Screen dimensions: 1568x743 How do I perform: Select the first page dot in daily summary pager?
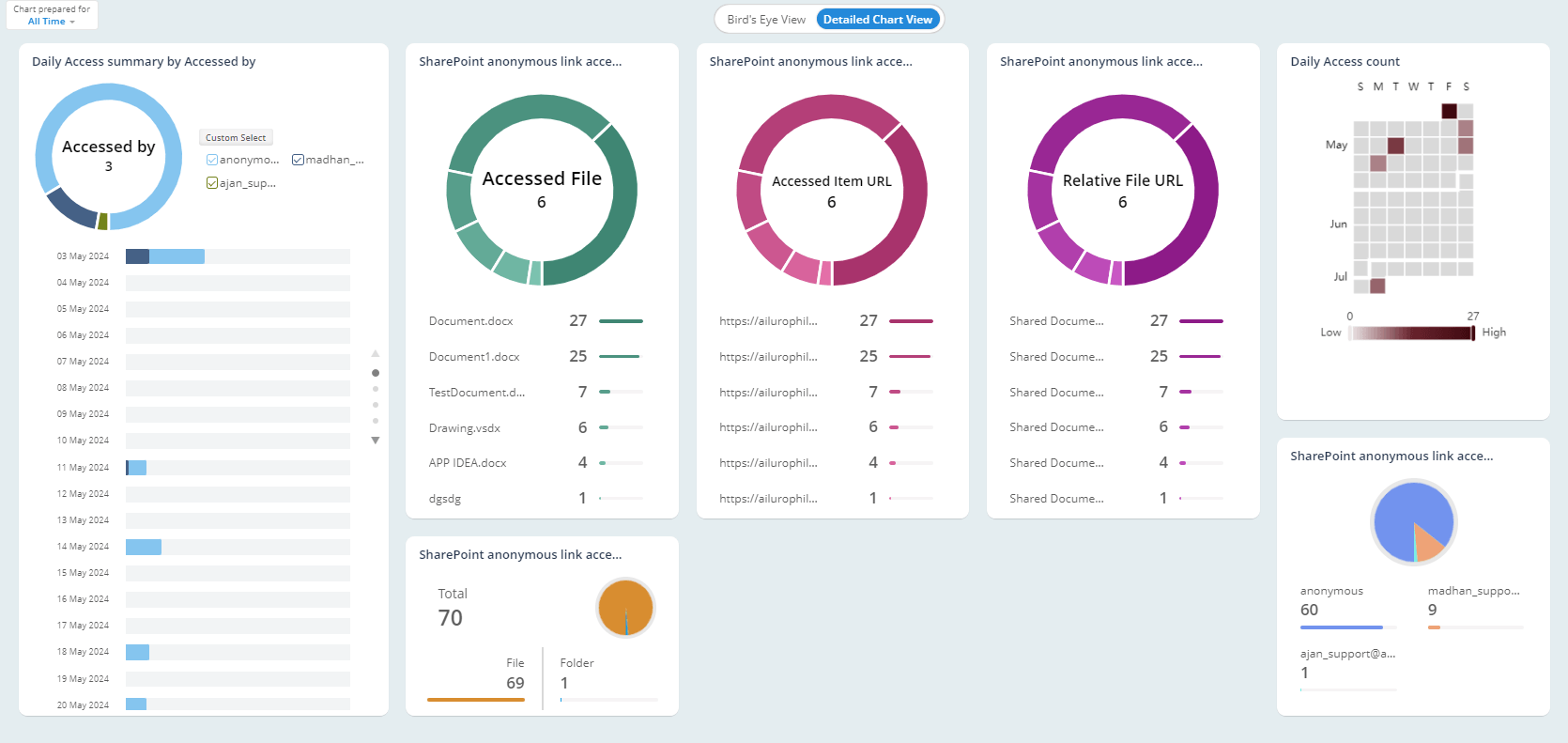(x=376, y=373)
